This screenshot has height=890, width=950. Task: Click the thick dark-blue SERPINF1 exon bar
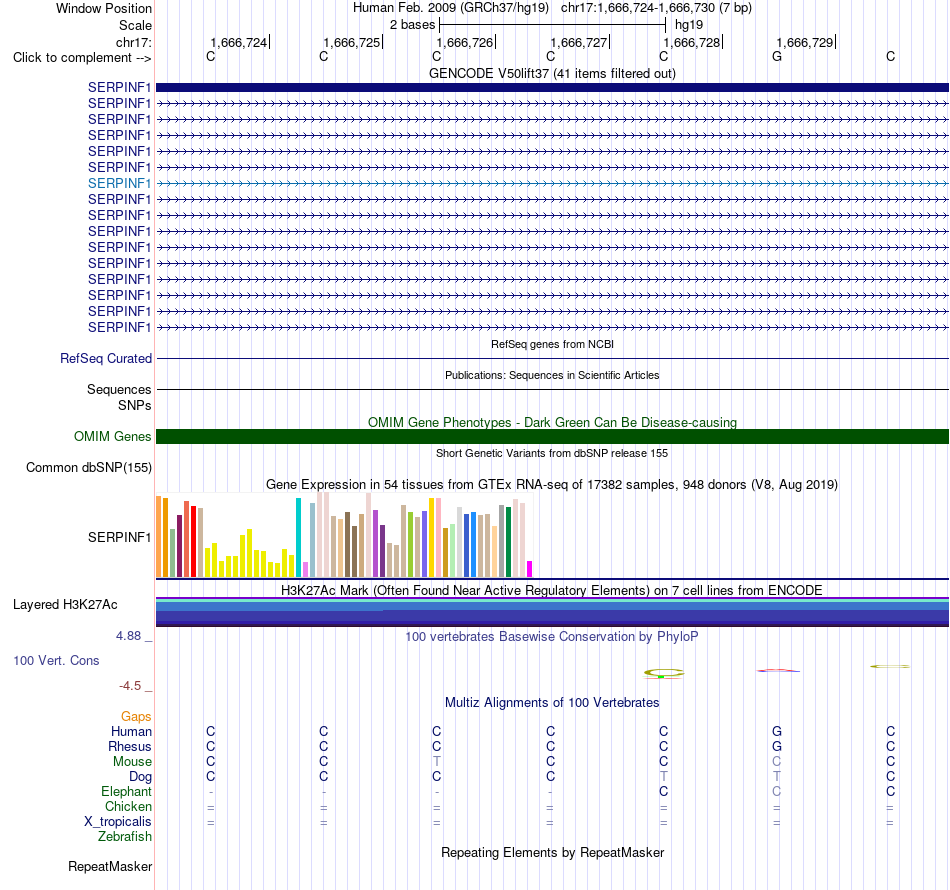click(x=552, y=87)
